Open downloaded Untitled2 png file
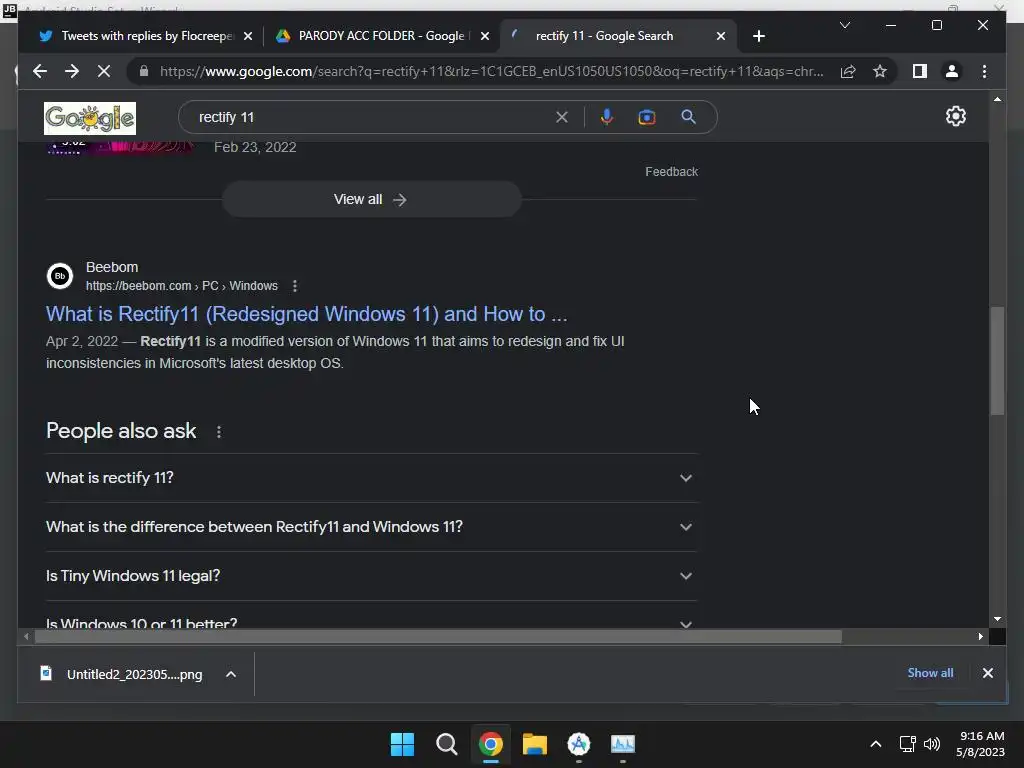The height and width of the screenshot is (768, 1024). [124, 674]
